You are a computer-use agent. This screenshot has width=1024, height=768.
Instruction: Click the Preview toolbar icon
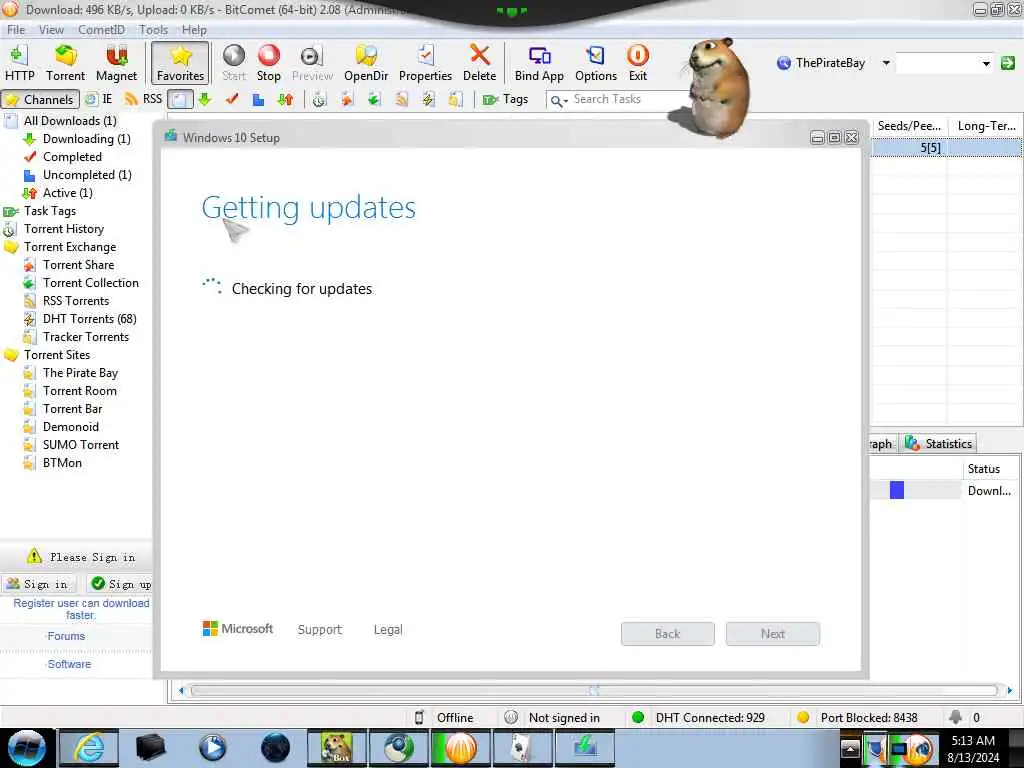312,63
